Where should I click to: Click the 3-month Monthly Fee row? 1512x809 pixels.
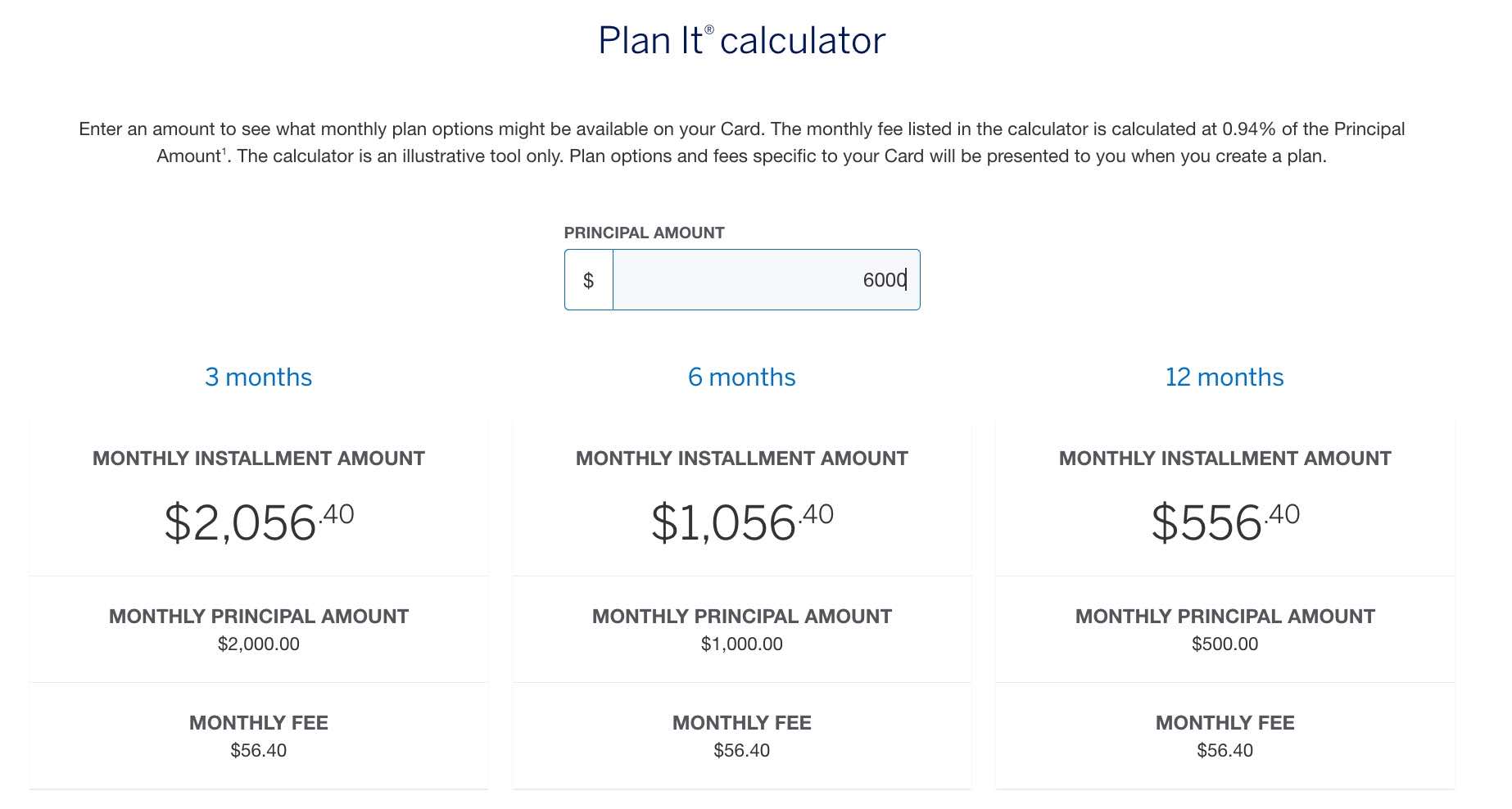[258, 735]
